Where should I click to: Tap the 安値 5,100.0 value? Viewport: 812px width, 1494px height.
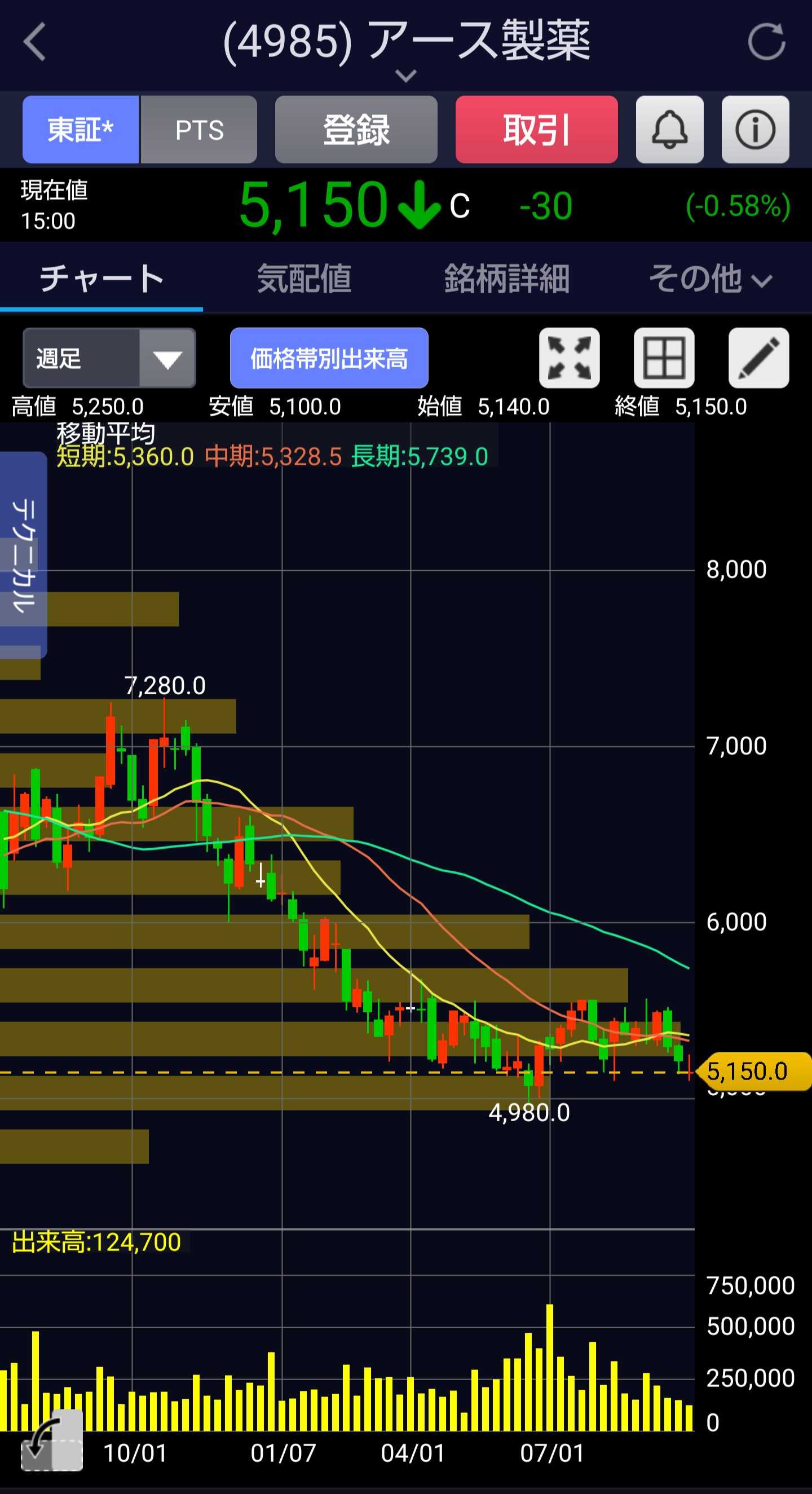click(275, 407)
